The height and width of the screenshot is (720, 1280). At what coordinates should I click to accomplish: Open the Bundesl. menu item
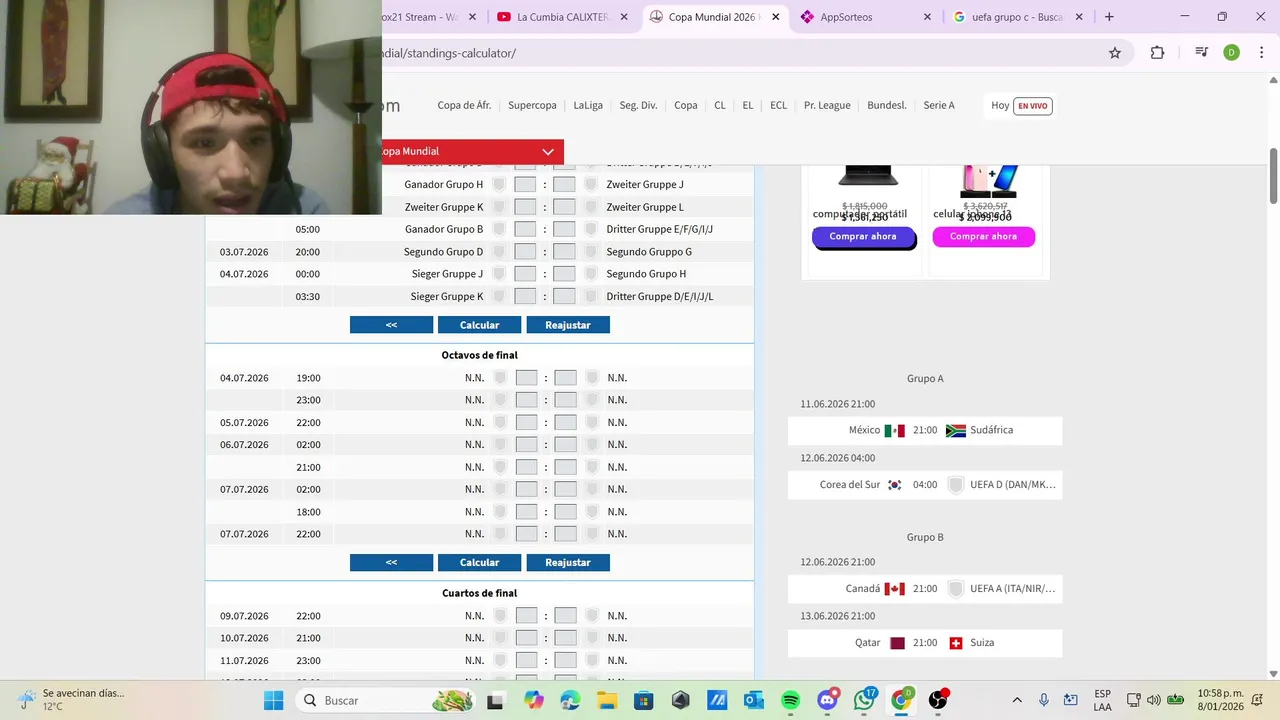pyautogui.click(x=887, y=105)
